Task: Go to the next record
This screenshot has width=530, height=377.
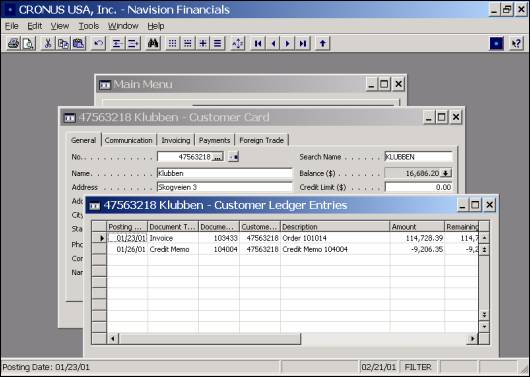Action: pos(288,43)
